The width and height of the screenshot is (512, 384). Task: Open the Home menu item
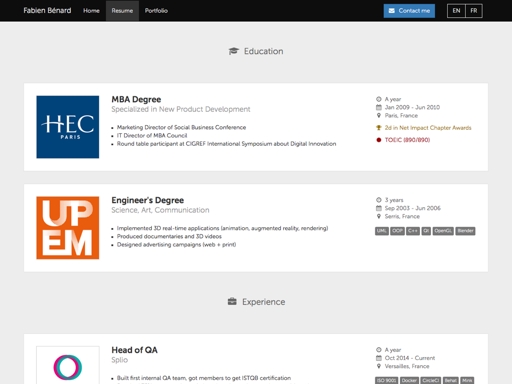(x=91, y=11)
